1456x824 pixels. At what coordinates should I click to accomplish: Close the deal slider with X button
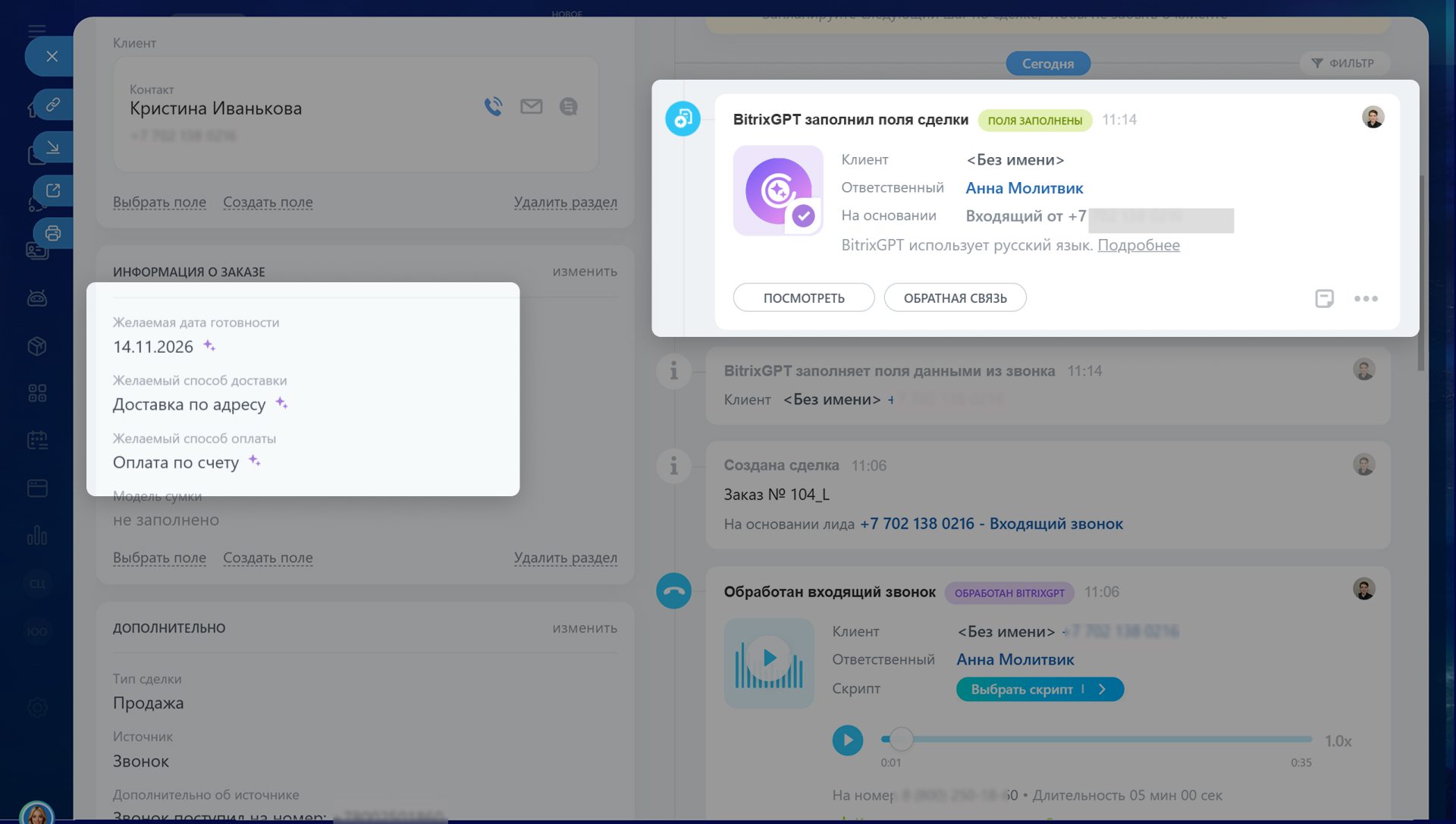point(52,56)
